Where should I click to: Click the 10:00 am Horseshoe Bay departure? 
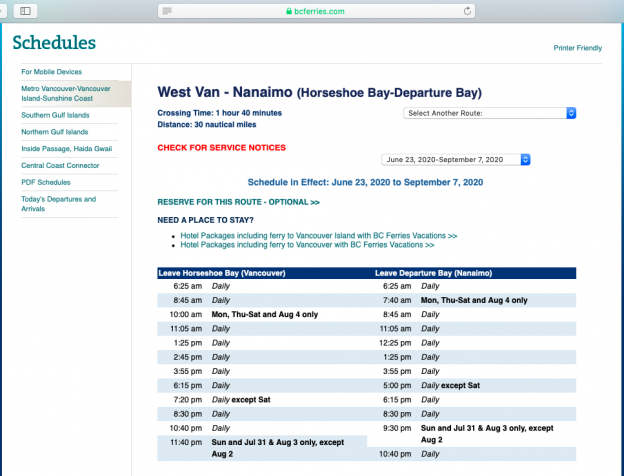click(186, 314)
